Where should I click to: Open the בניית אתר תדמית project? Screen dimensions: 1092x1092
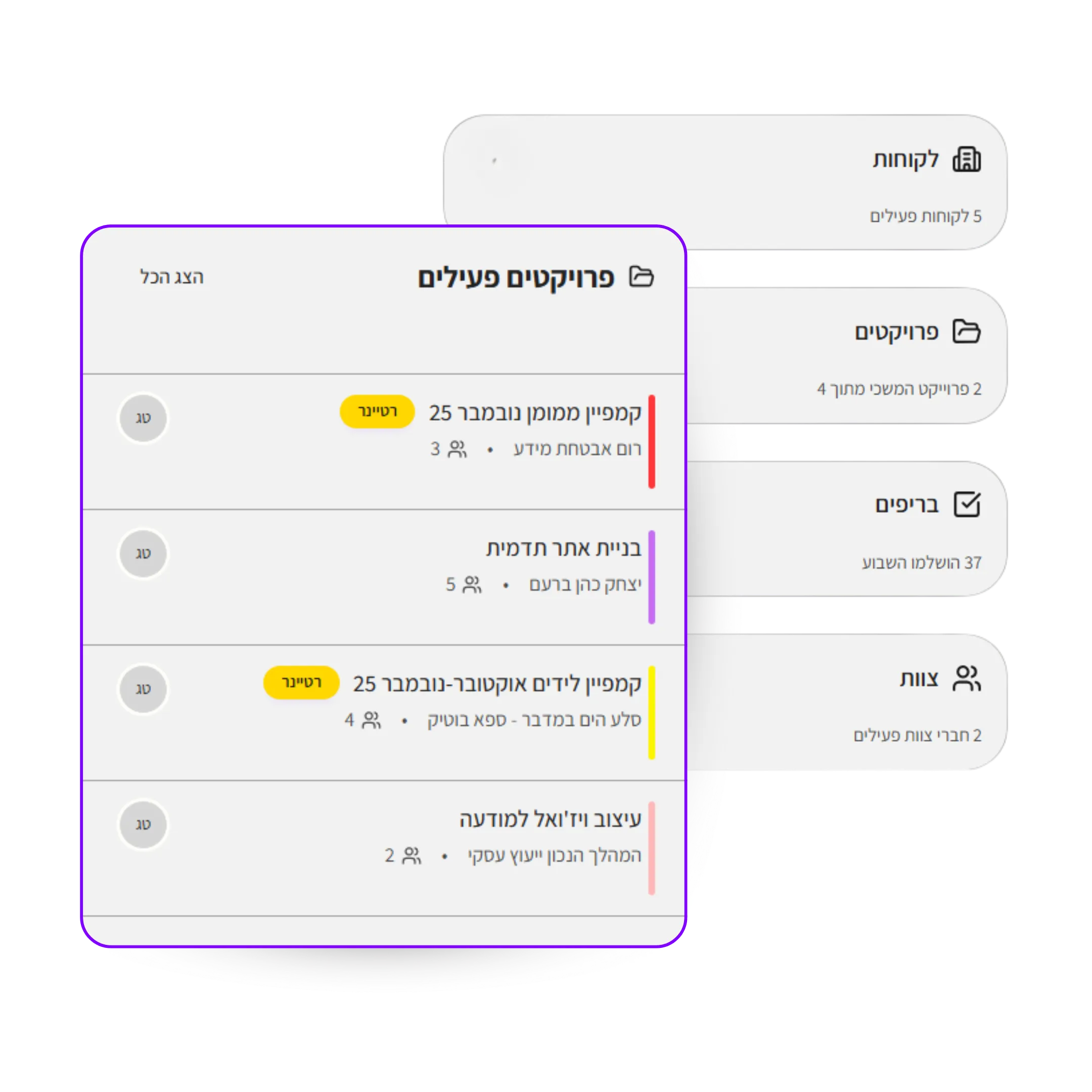[x=564, y=549]
